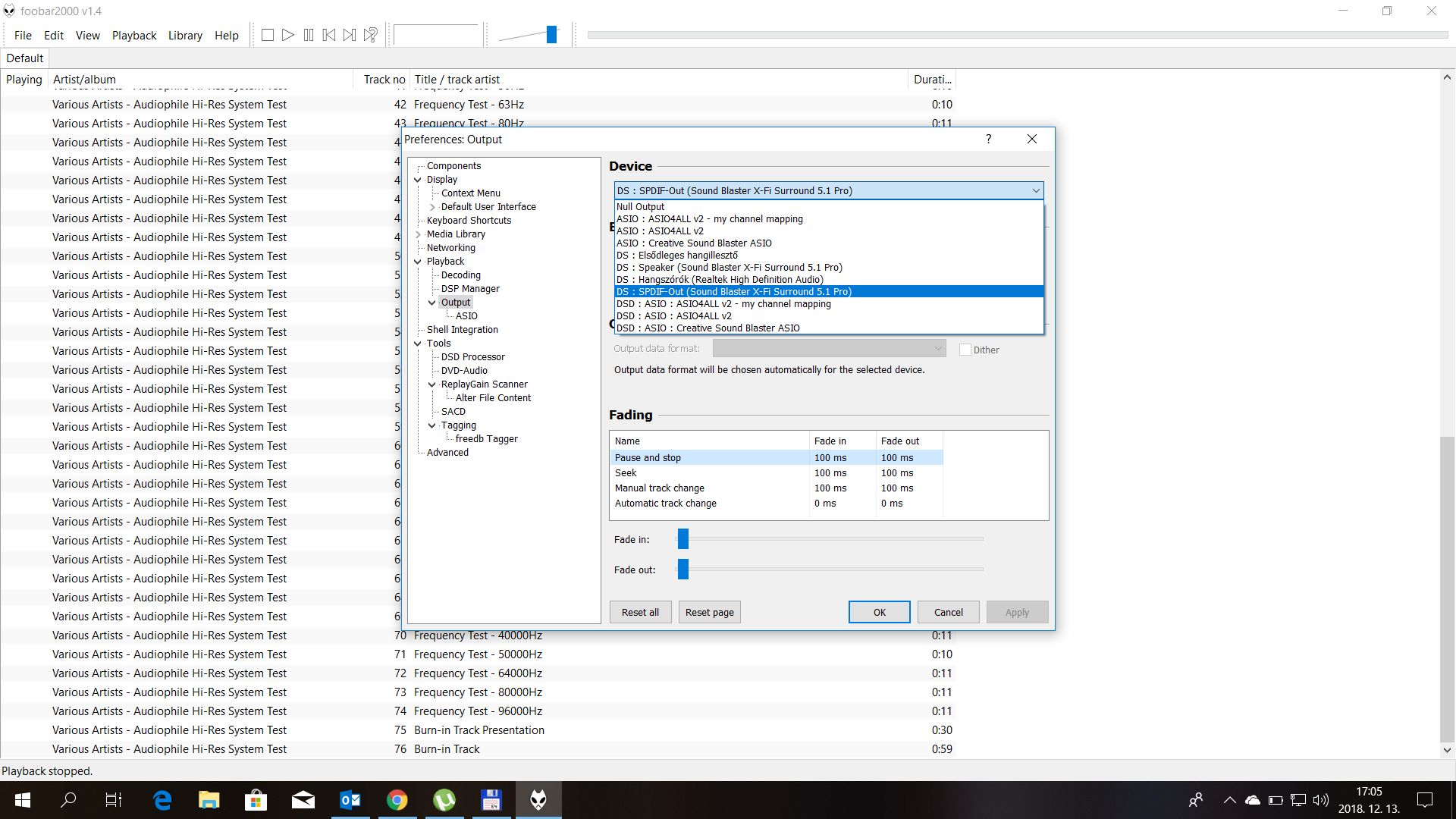Click the Pause button in toolbar

pos(309,35)
